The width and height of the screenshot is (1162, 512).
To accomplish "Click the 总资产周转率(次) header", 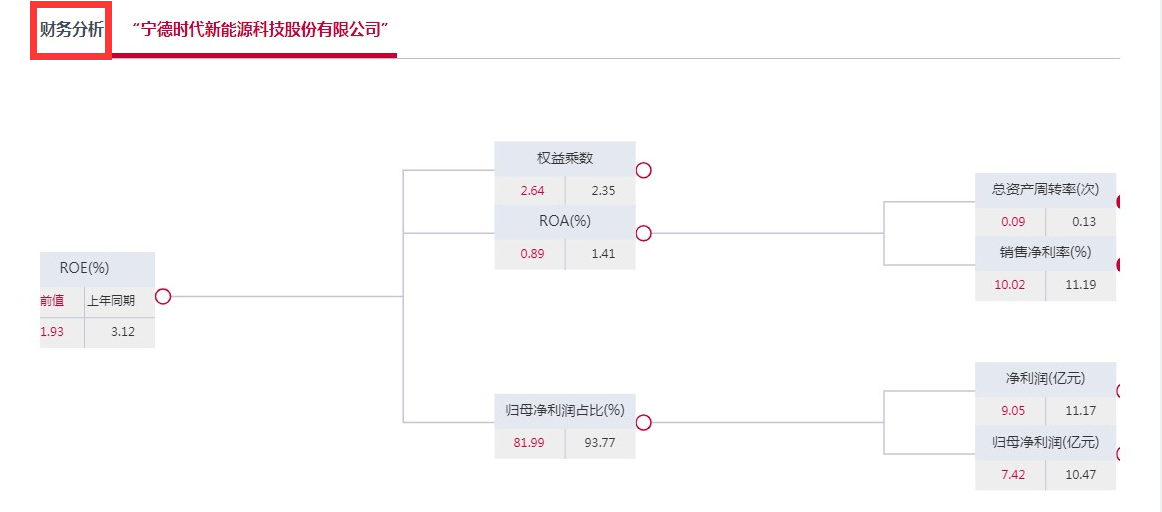I will tap(1045, 189).
